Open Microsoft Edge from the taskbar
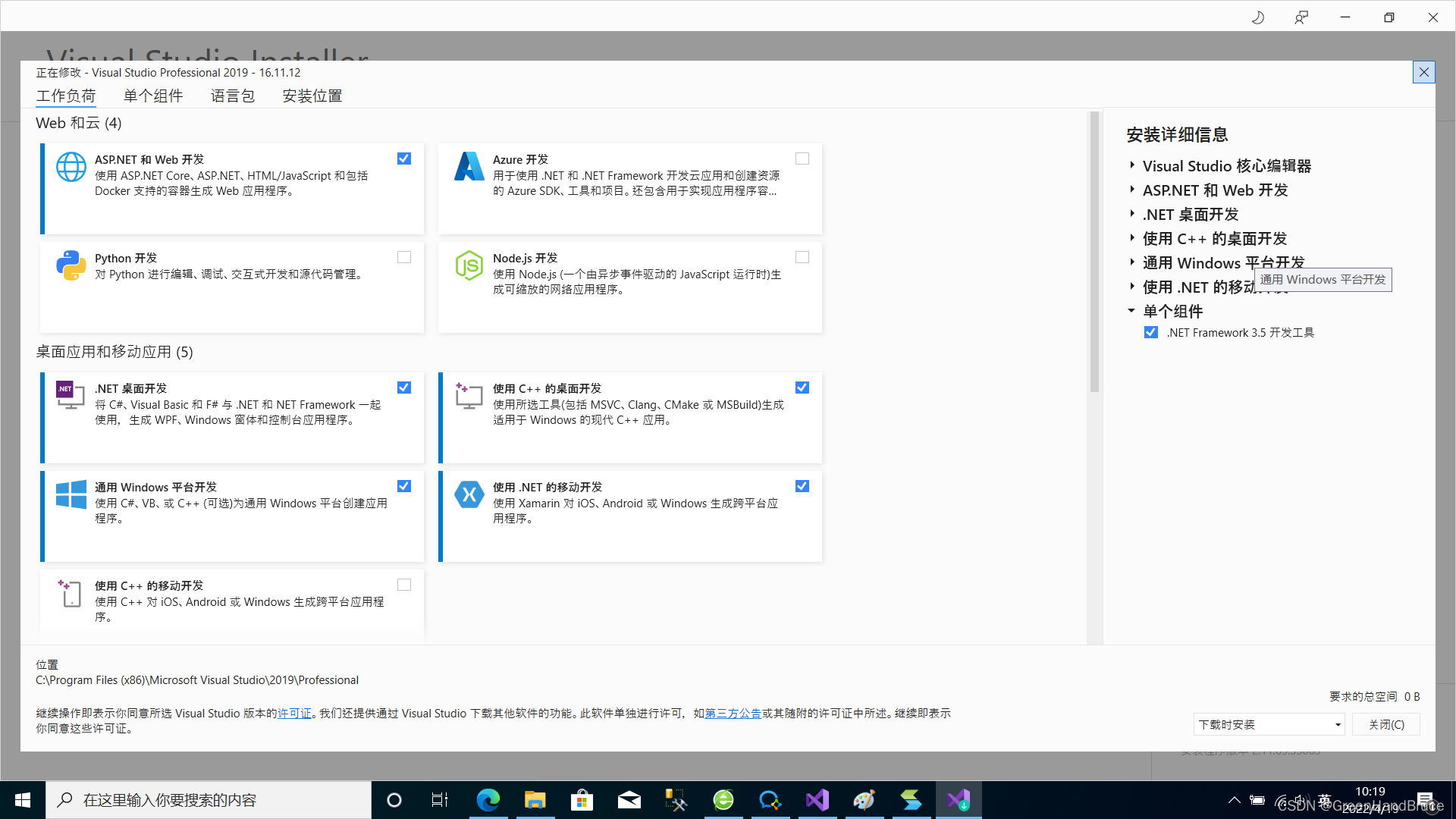The height and width of the screenshot is (819, 1456). [488, 800]
